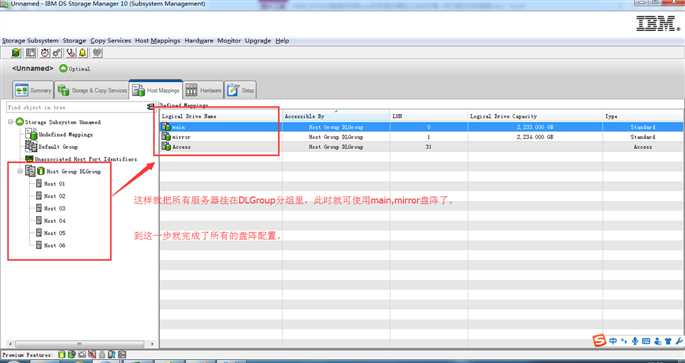Click the red Sogou S input icon
This screenshot has height=363, width=685.
[599, 340]
